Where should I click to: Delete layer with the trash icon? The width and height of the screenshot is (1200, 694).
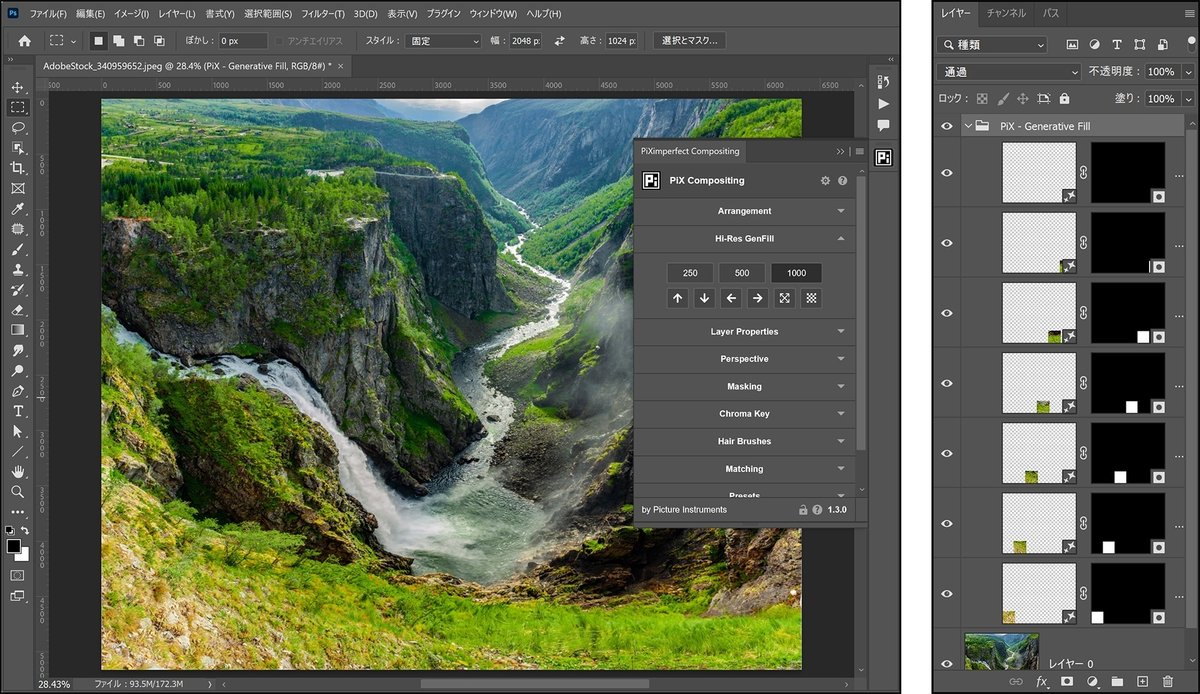[x=1167, y=681]
